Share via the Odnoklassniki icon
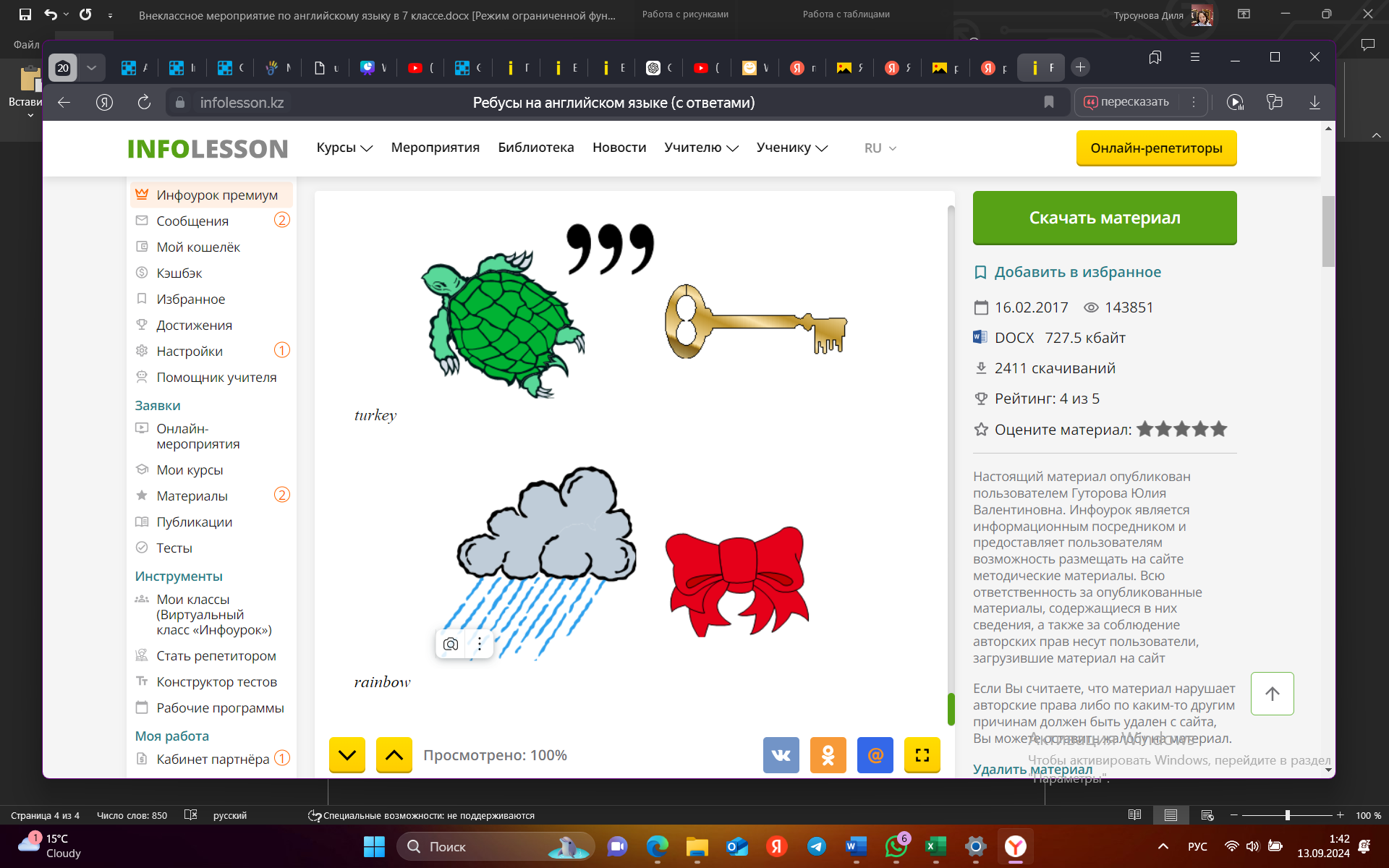This screenshot has height=868, width=1389. point(828,755)
